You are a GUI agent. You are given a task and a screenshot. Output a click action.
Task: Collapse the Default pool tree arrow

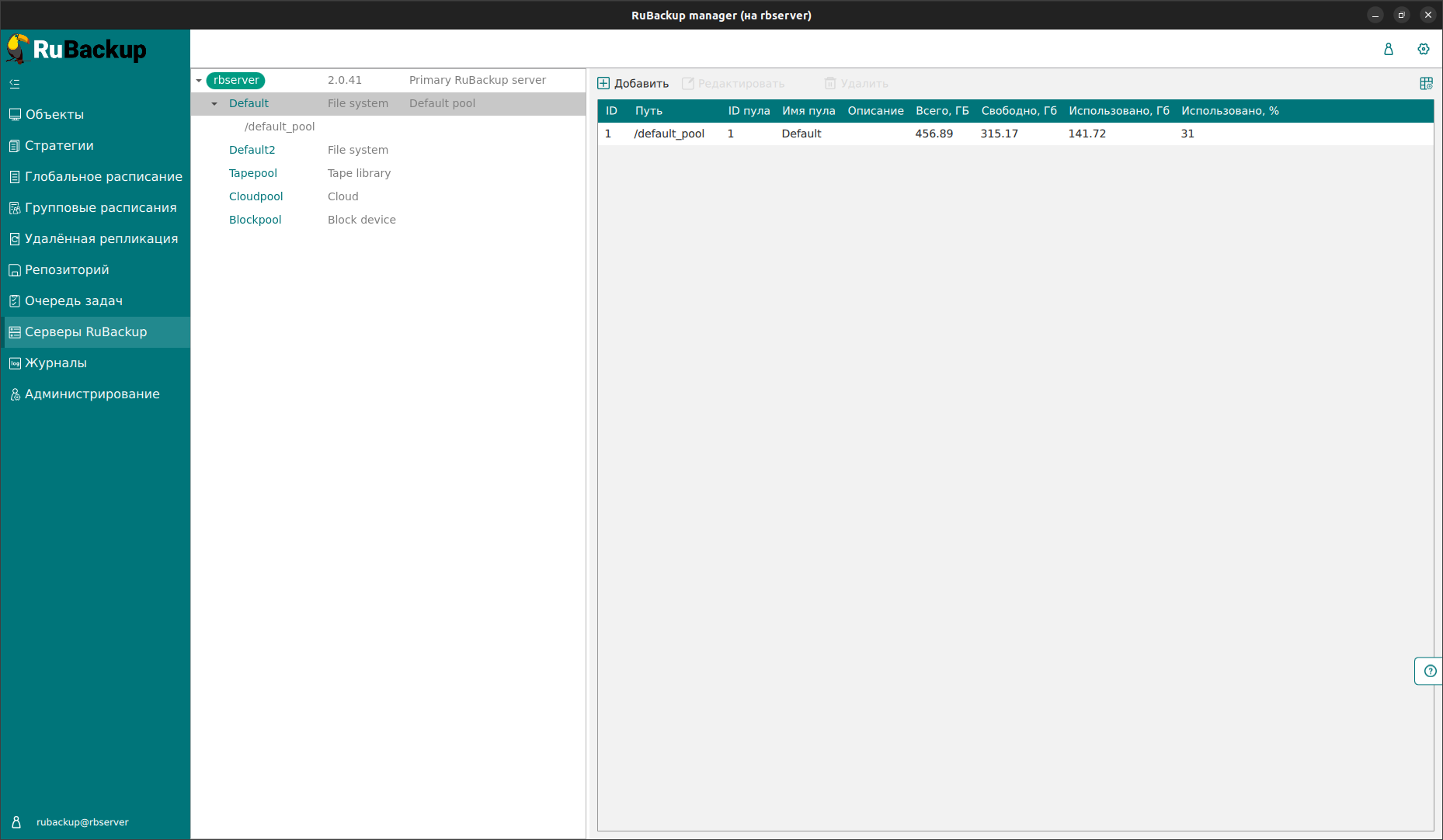pos(214,104)
